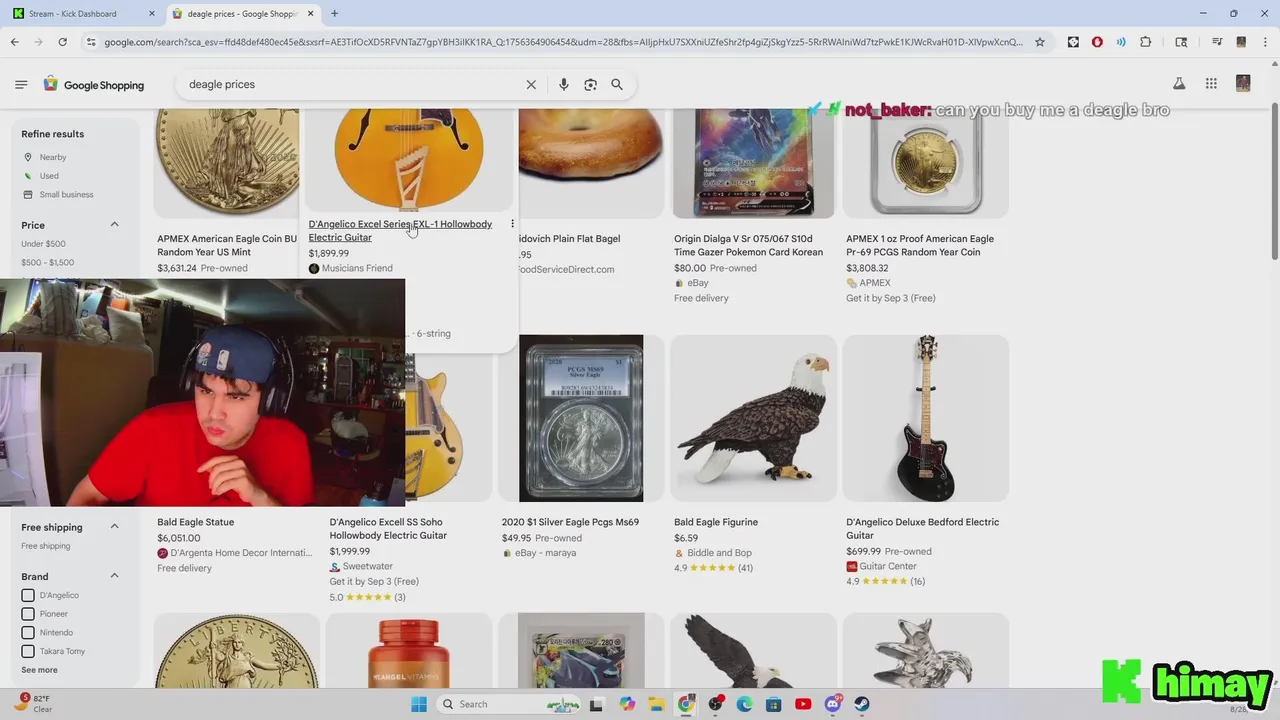Select the $500 - $1,500 price filter
The height and width of the screenshot is (720, 1280).
pyautogui.click(x=47, y=263)
